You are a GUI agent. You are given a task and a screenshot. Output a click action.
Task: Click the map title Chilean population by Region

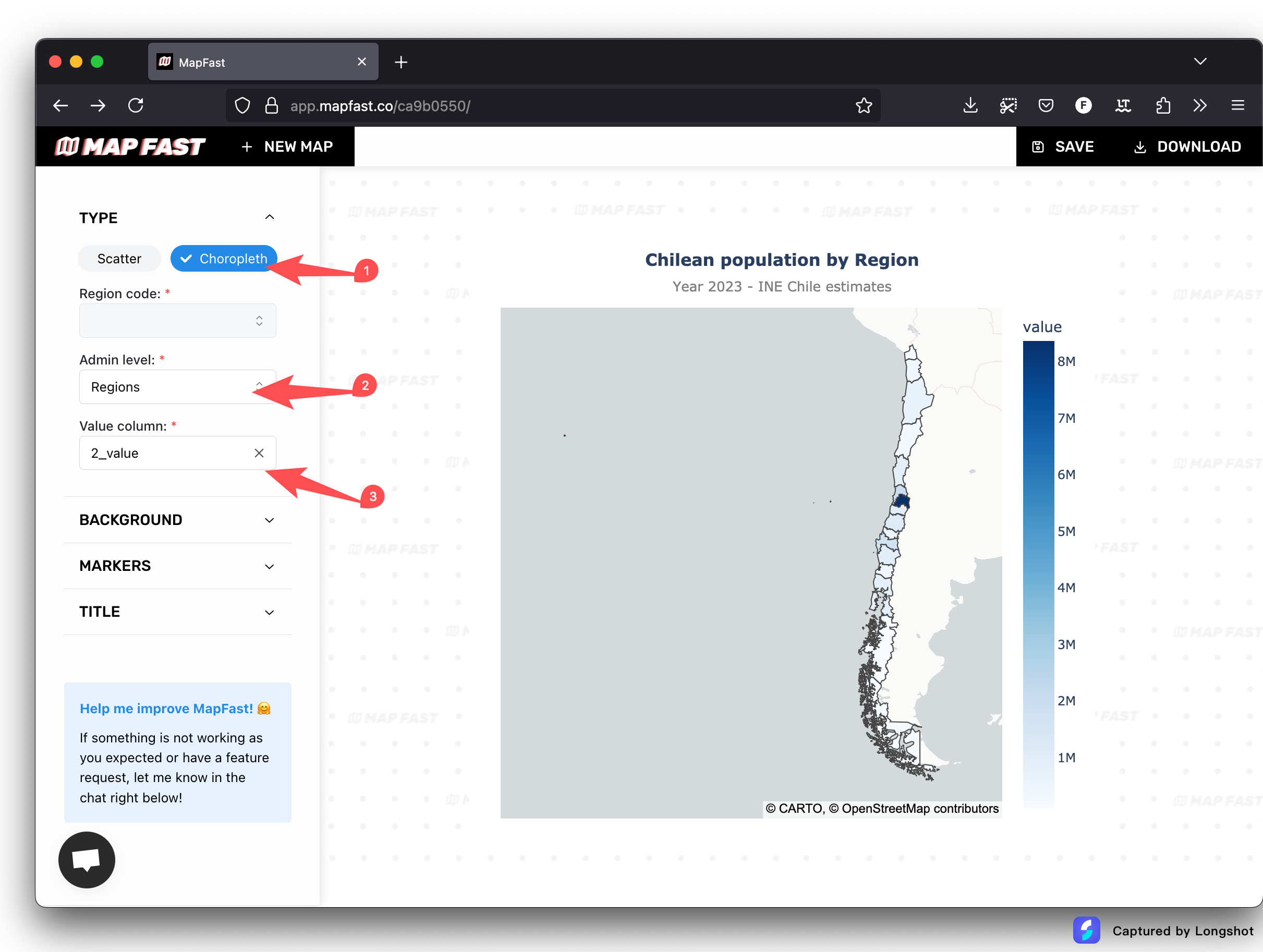[x=782, y=260]
